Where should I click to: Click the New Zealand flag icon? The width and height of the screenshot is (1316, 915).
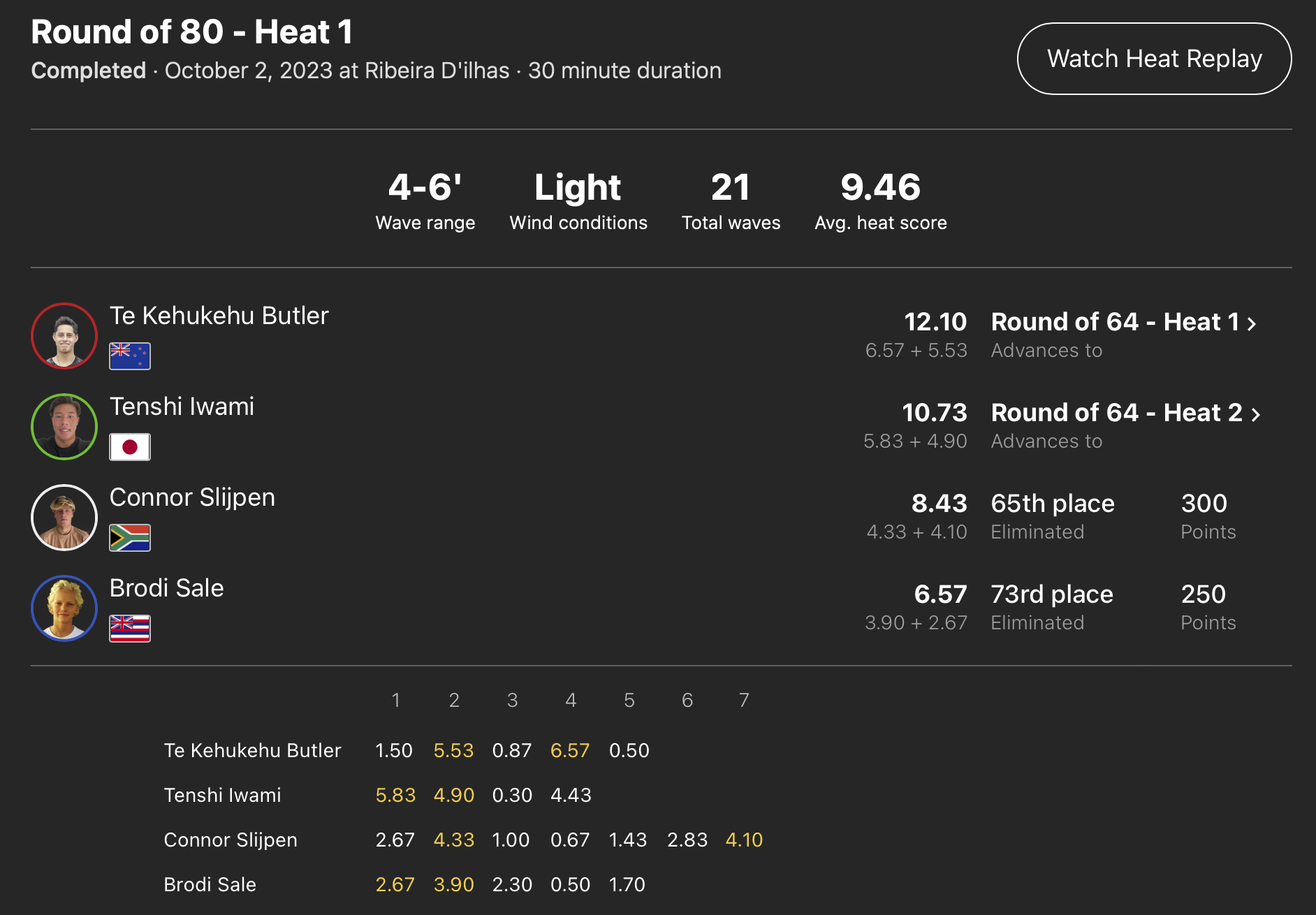130,356
